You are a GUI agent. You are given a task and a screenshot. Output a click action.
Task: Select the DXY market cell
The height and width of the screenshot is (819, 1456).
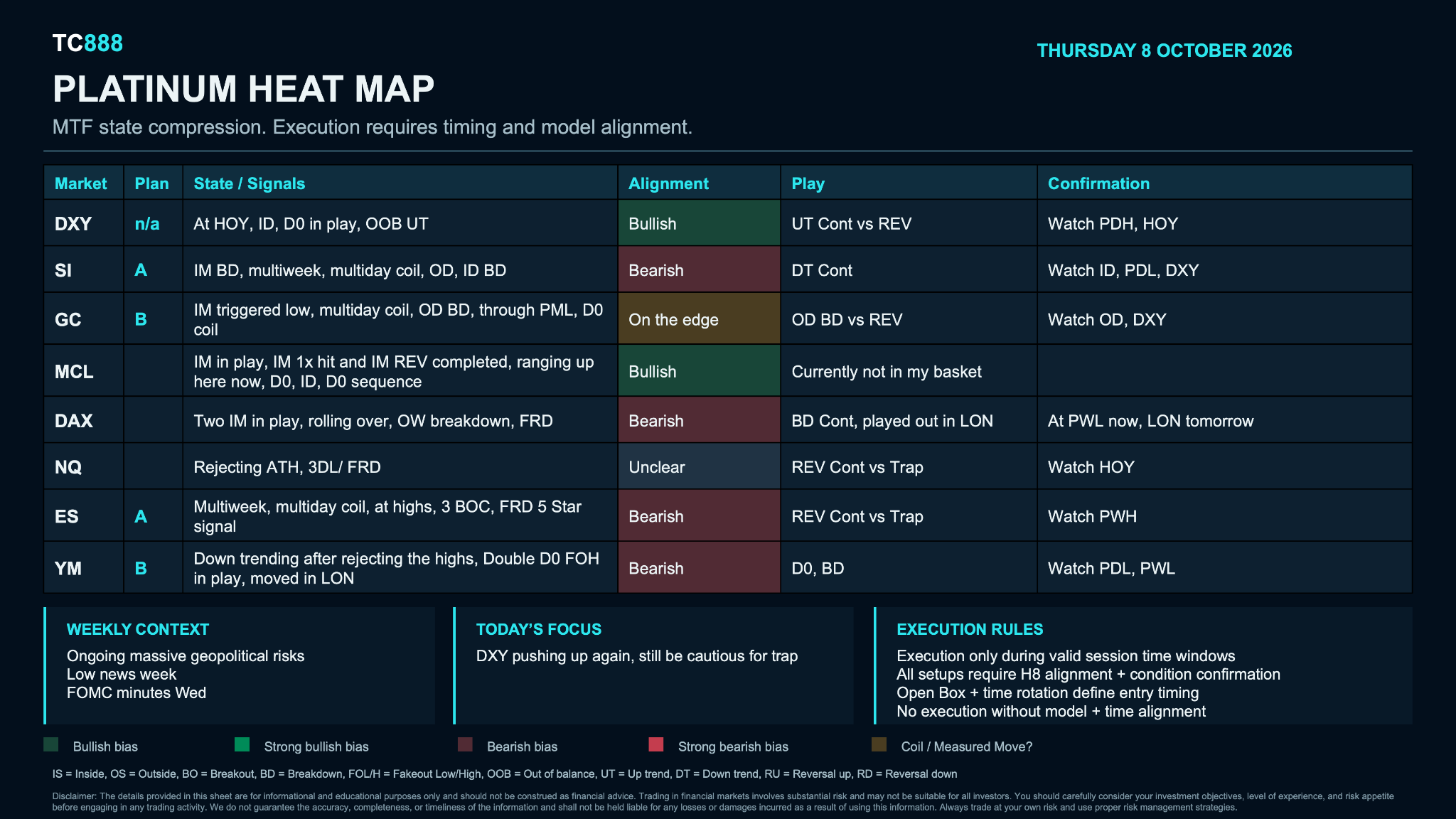pos(84,223)
